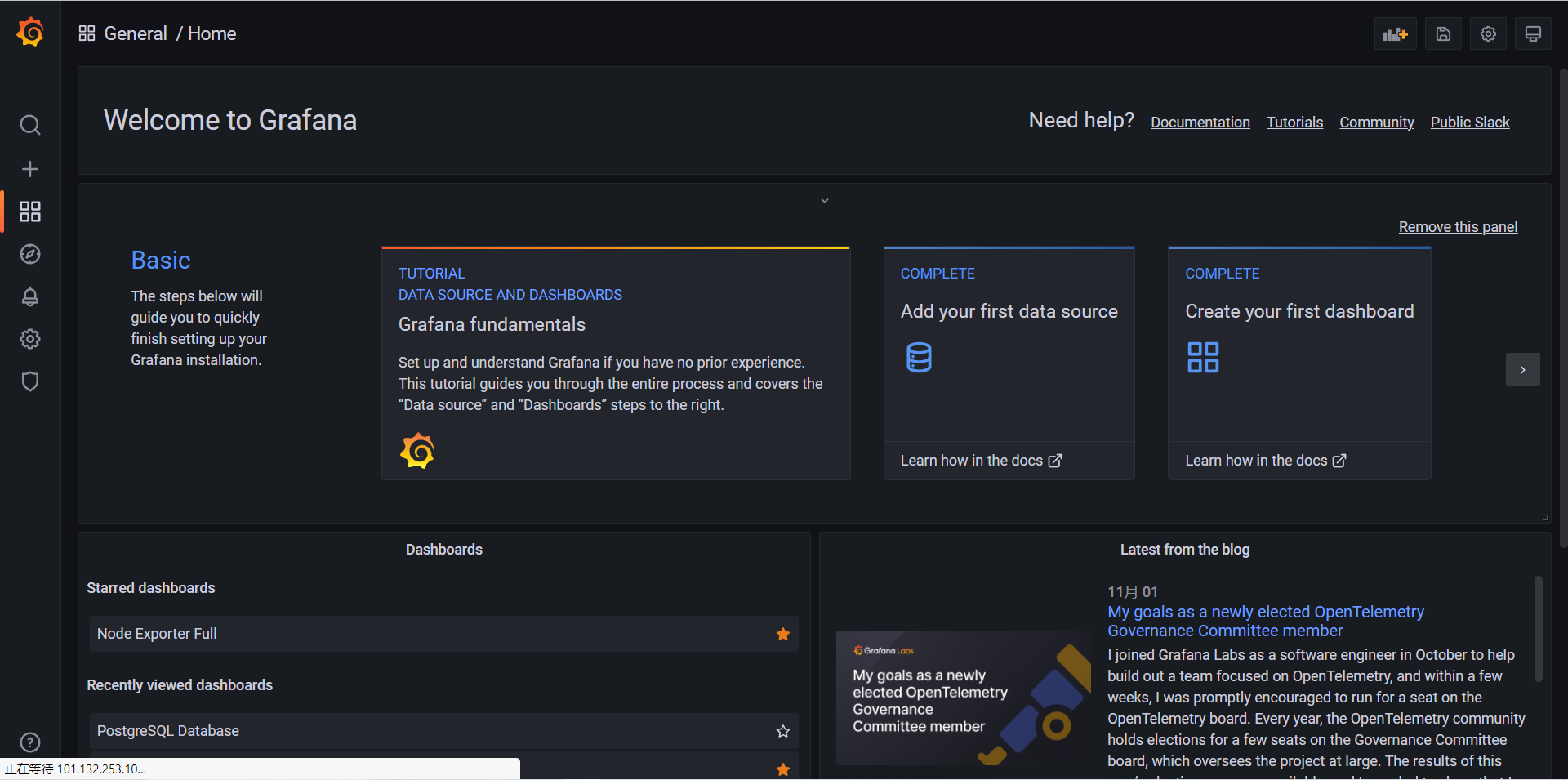Click the Recently viewed dashboards heading
The width and height of the screenshot is (1568, 780).
(x=180, y=685)
